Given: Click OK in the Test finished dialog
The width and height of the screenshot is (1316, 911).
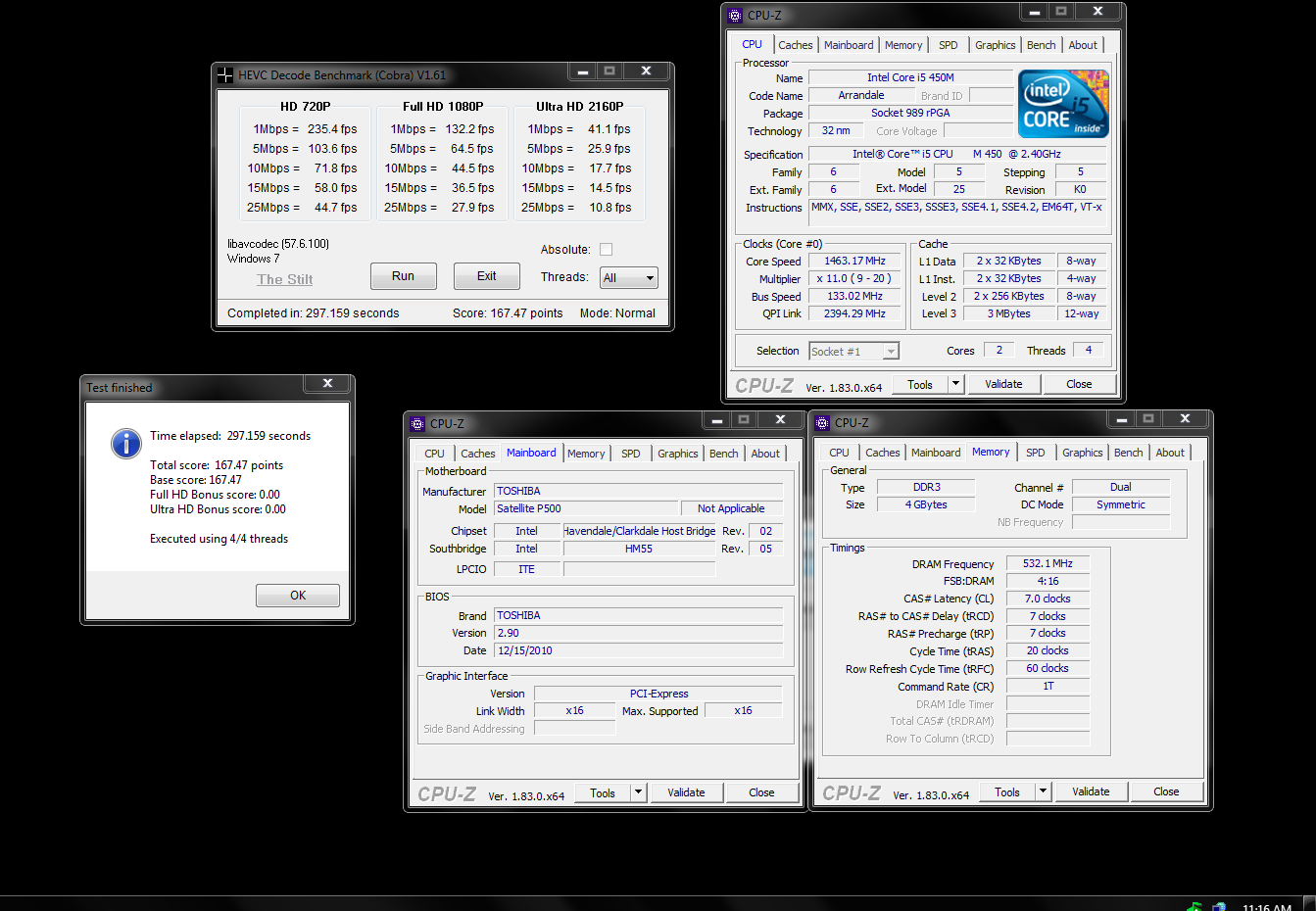Looking at the screenshot, I should 298,596.
